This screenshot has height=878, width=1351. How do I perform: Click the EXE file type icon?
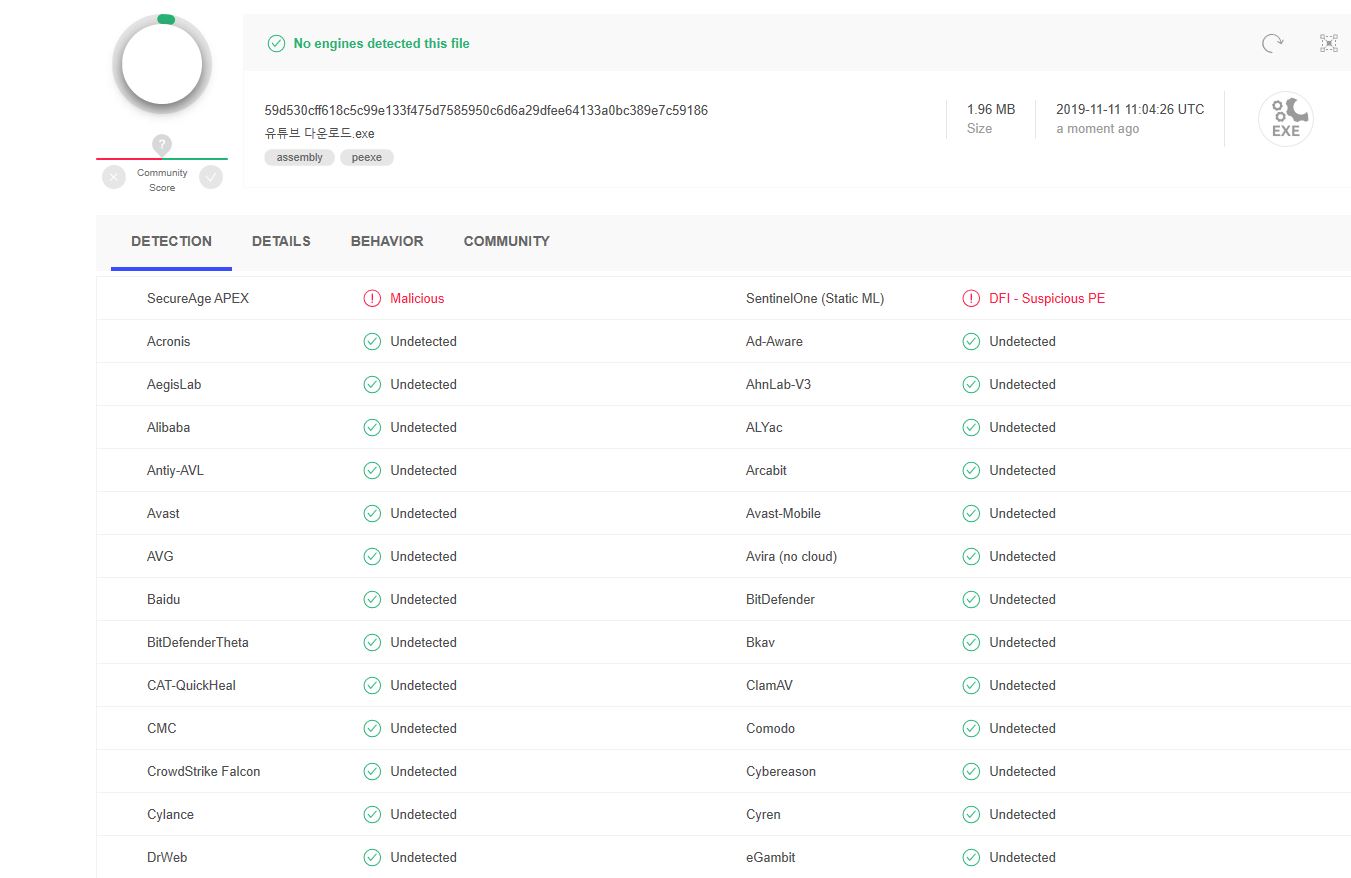pyautogui.click(x=1286, y=119)
